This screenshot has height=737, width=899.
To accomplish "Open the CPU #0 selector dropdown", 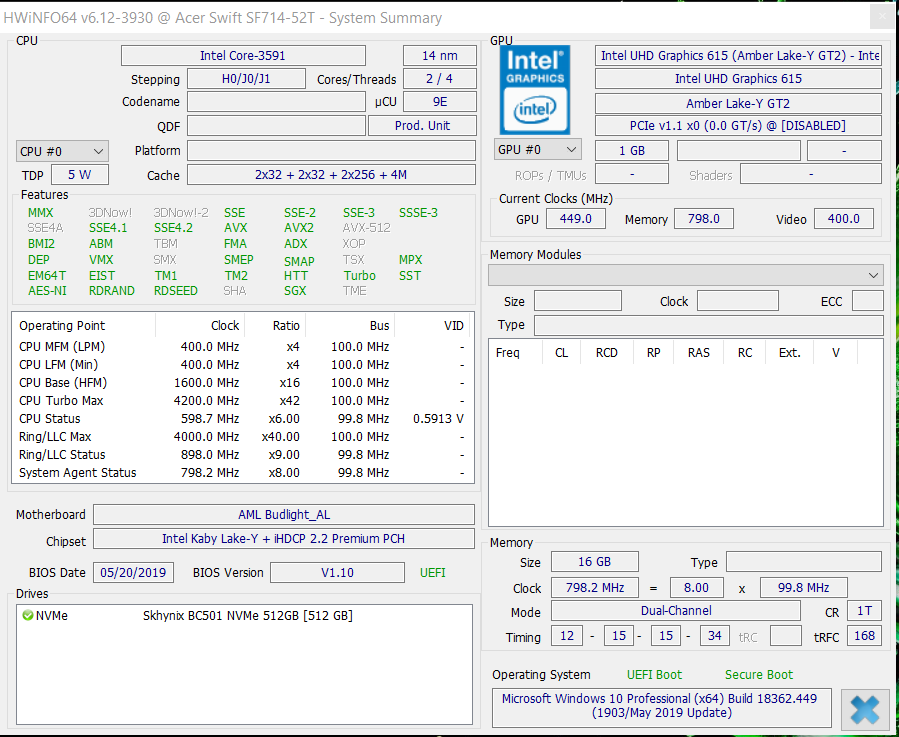I will tap(62, 151).
